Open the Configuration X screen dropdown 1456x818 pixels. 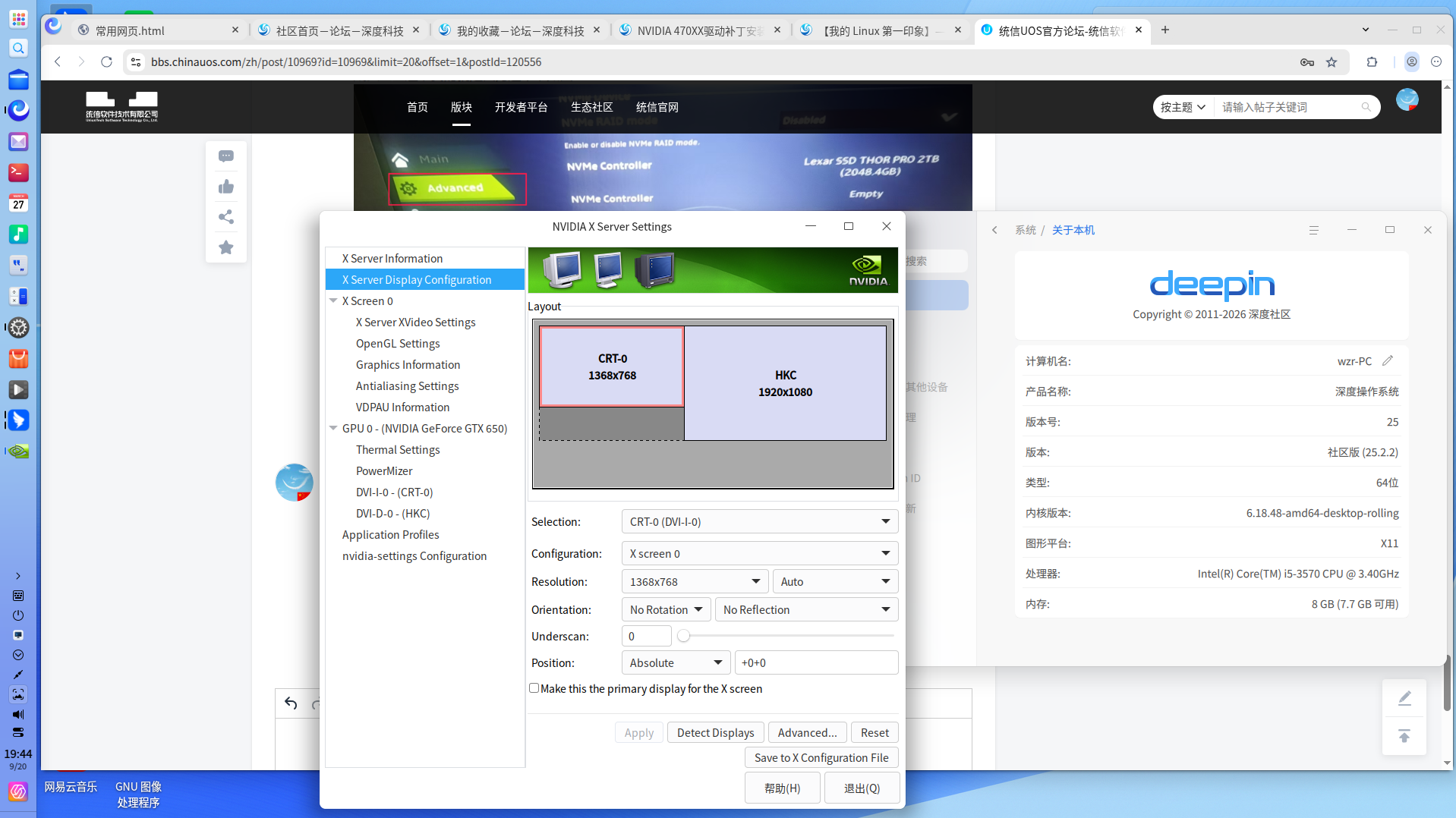(759, 554)
